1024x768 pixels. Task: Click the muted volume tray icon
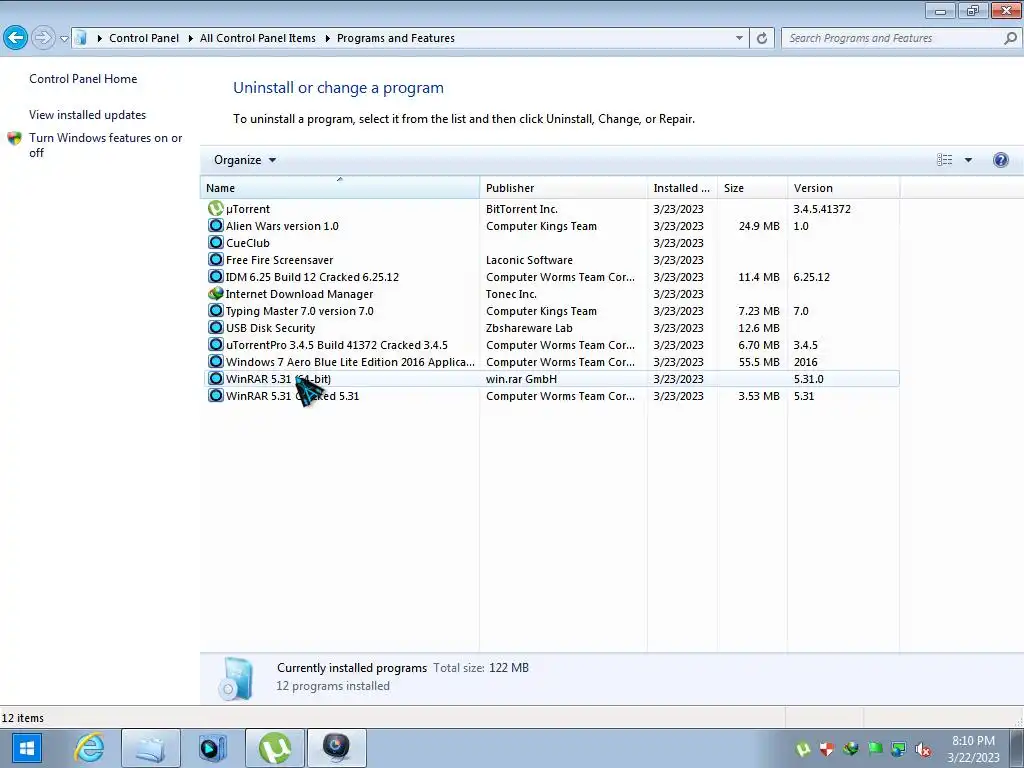coord(923,750)
